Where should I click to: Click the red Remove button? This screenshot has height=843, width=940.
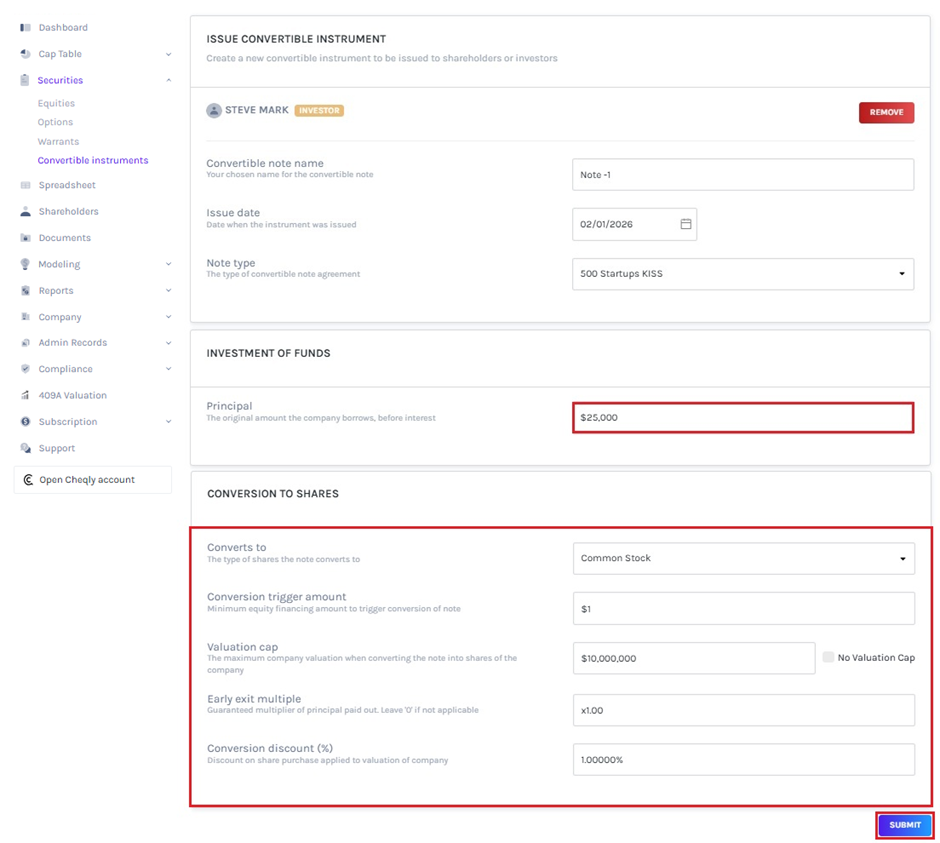click(x=886, y=112)
